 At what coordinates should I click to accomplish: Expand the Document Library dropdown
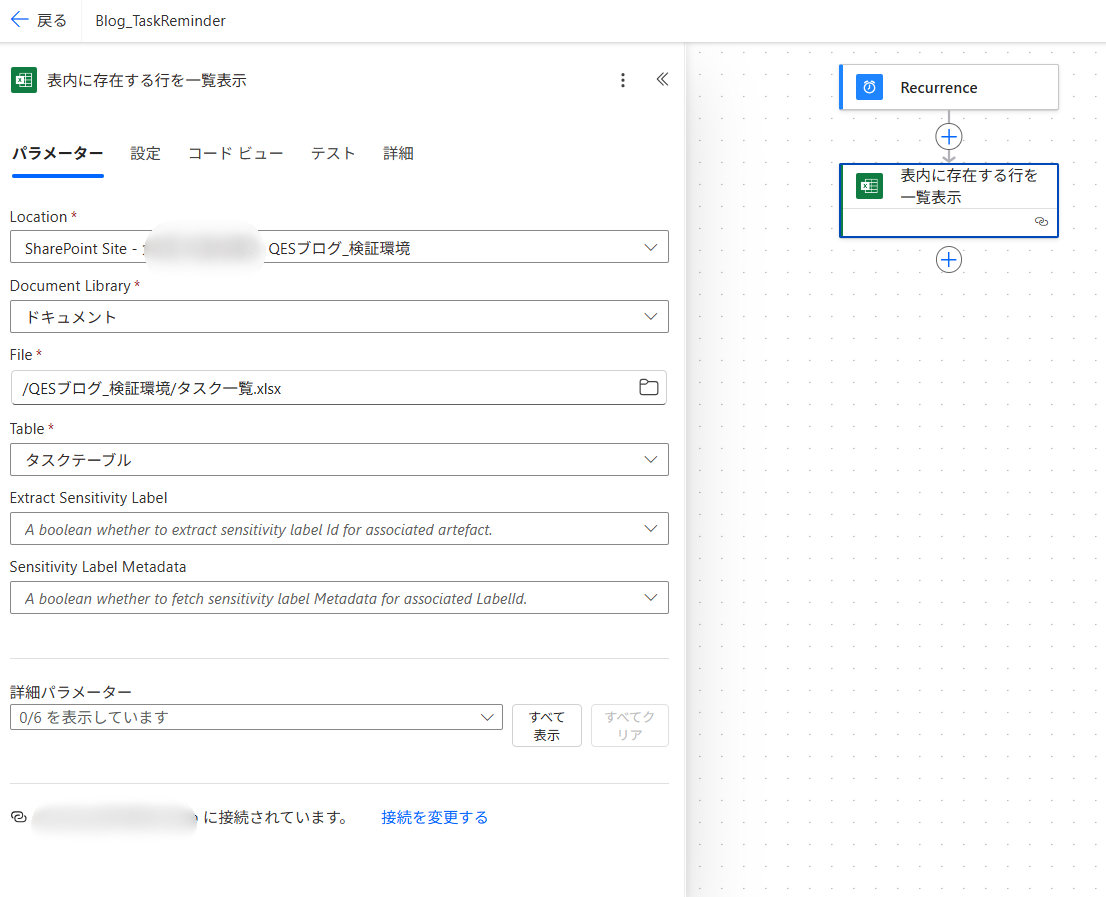point(651,317)
